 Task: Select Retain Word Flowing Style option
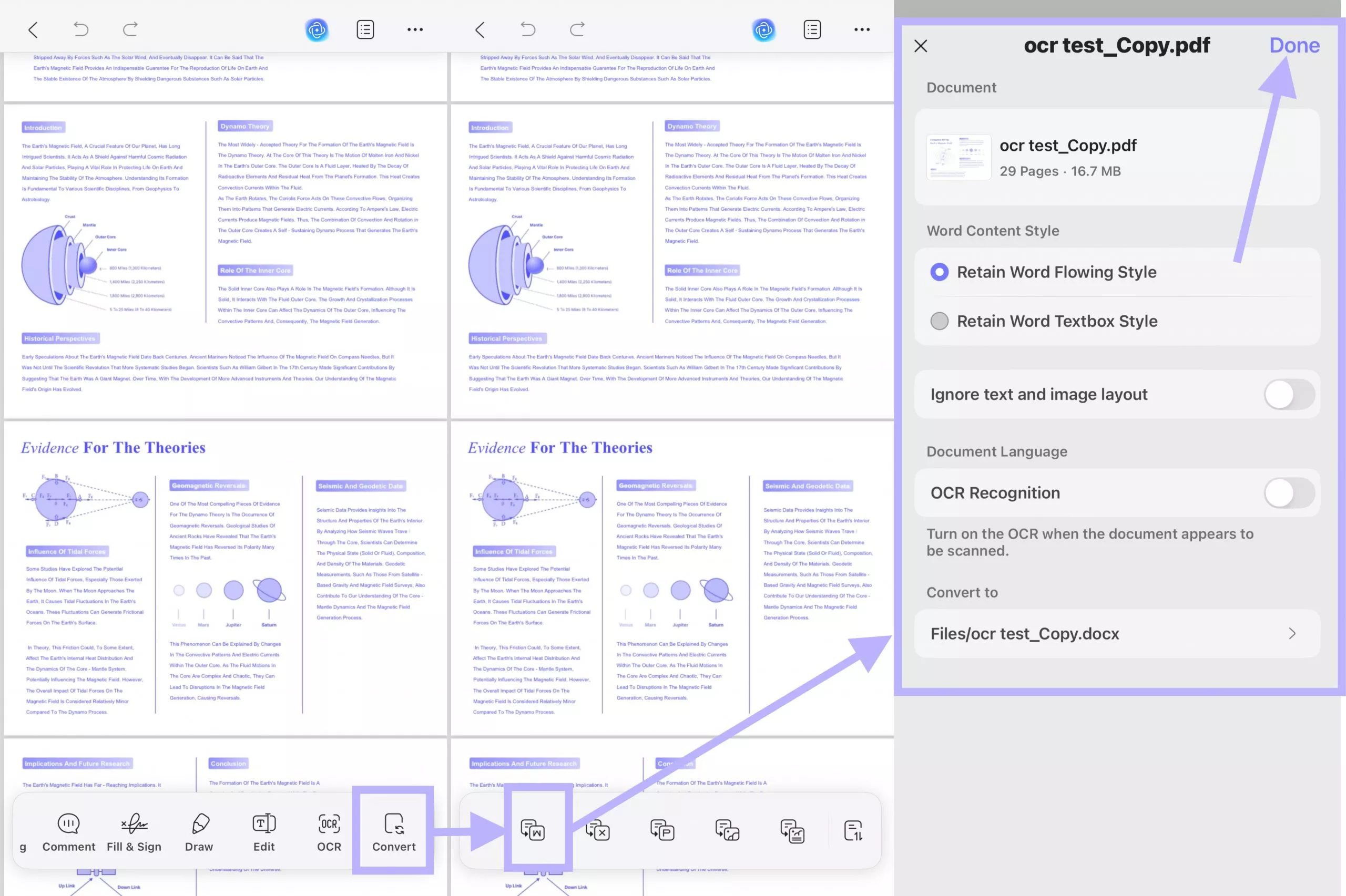[939, 272]
